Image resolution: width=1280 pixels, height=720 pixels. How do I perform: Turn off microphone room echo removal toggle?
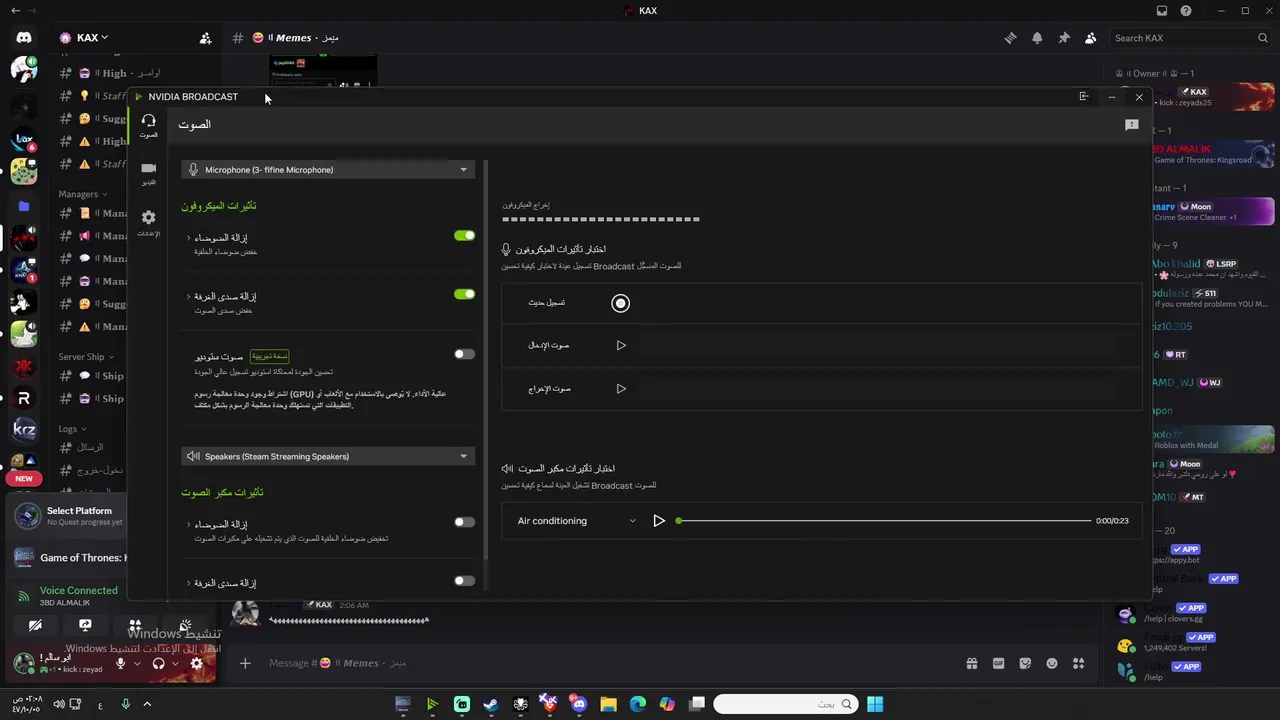tap(464, 294)
